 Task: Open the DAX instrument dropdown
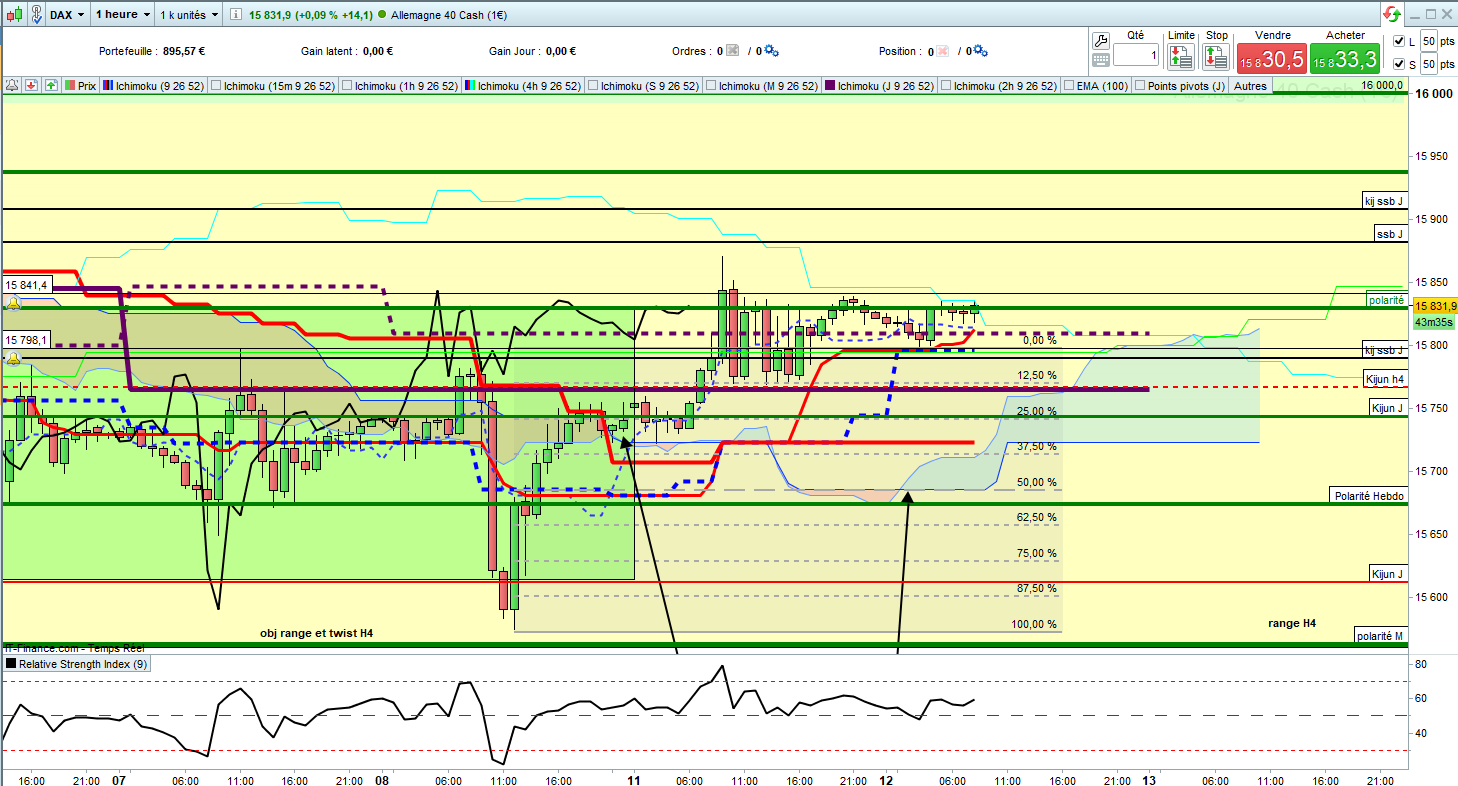tap(67, 15)
